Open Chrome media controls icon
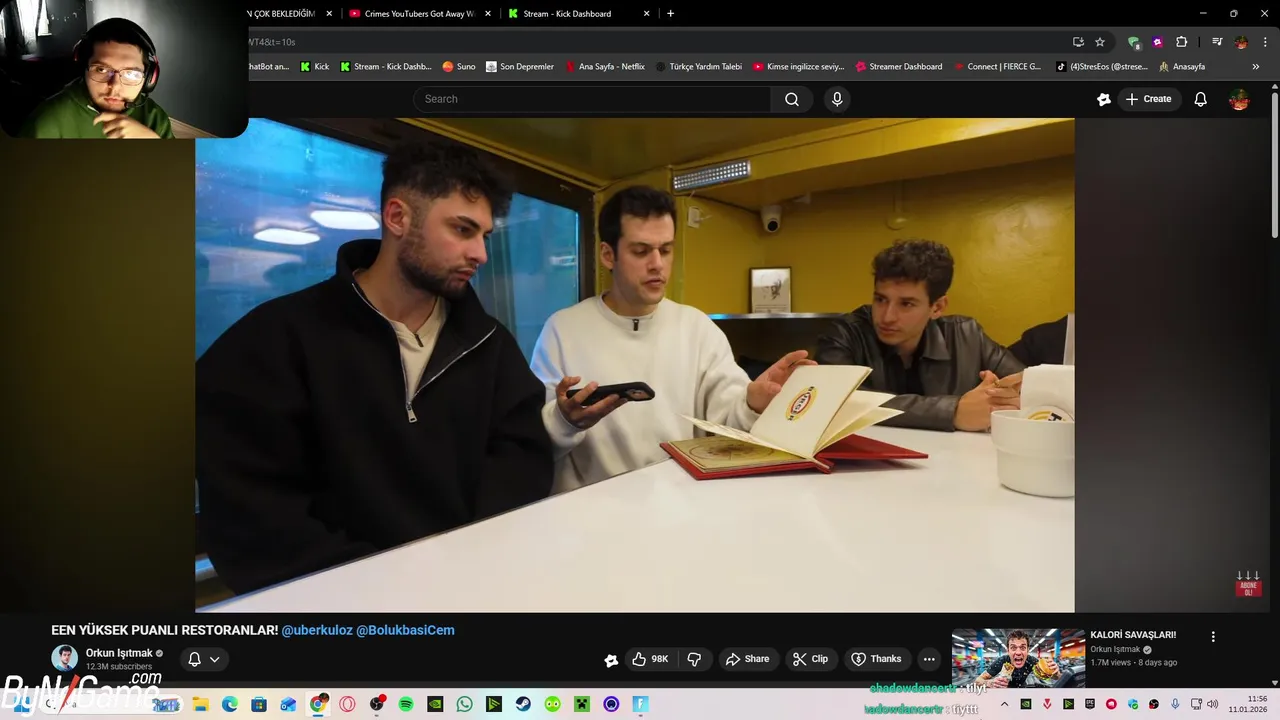1280x720 pixels. pyautogui.click(x=1217, y=42)
